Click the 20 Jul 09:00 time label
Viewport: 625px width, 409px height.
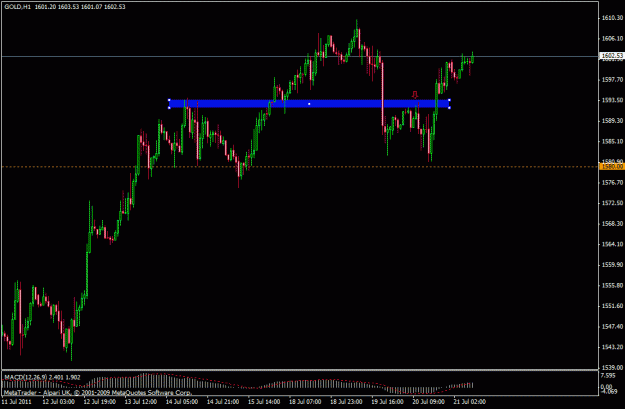(428, 402)
